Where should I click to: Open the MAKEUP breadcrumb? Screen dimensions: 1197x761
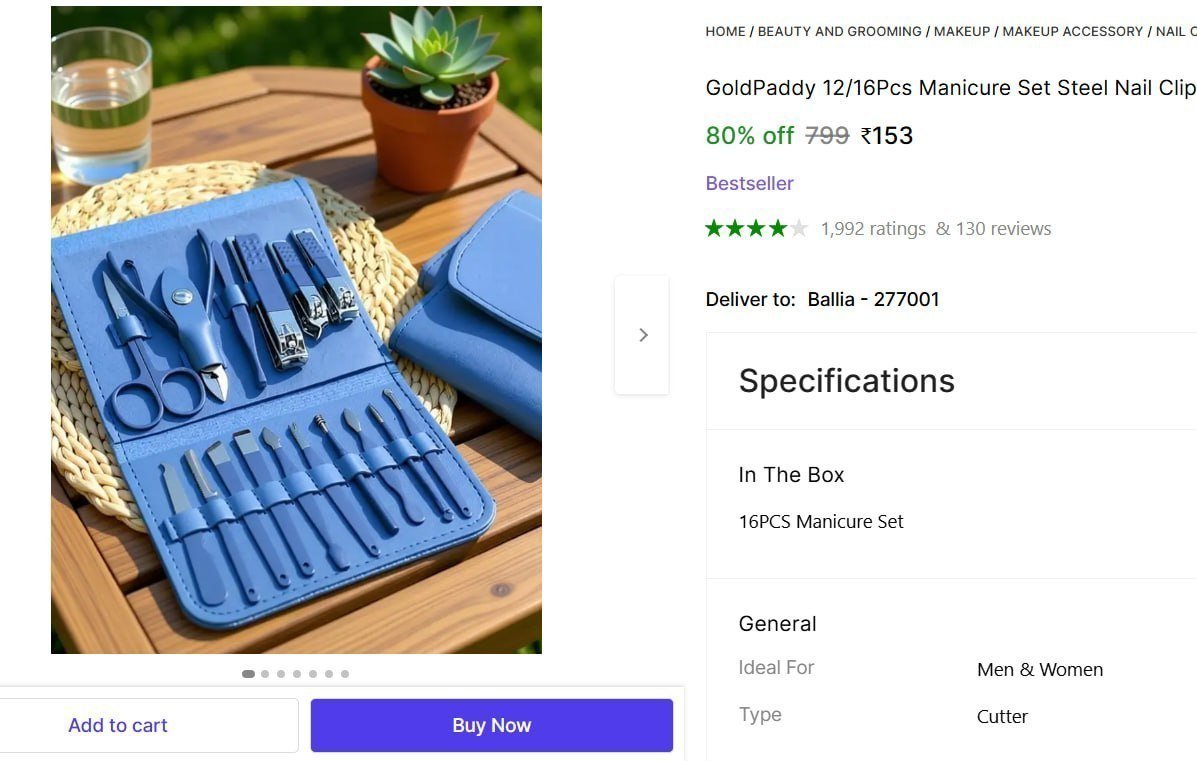click(x=961, y=31)
